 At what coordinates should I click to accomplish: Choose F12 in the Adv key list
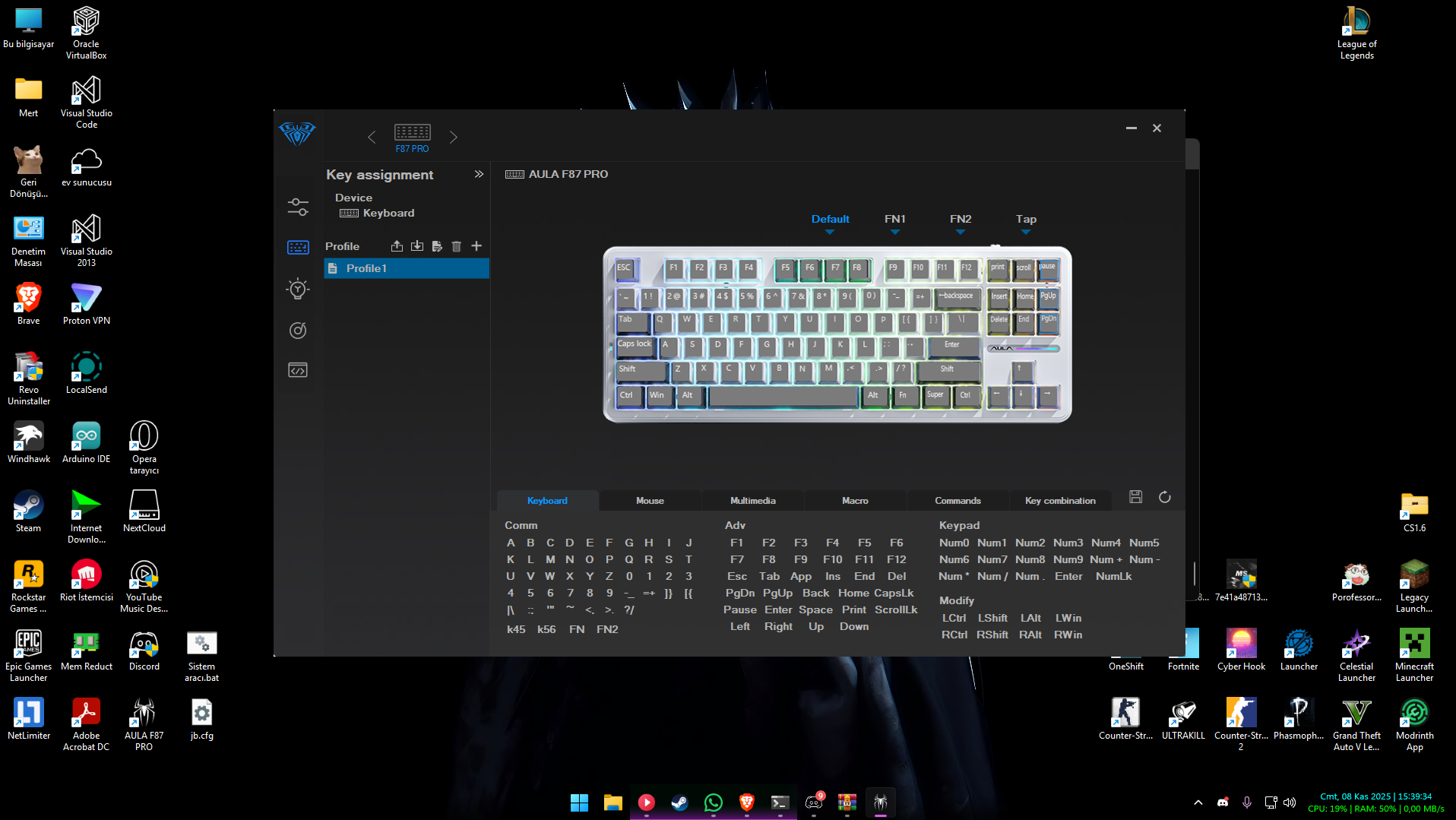[897, 559]
